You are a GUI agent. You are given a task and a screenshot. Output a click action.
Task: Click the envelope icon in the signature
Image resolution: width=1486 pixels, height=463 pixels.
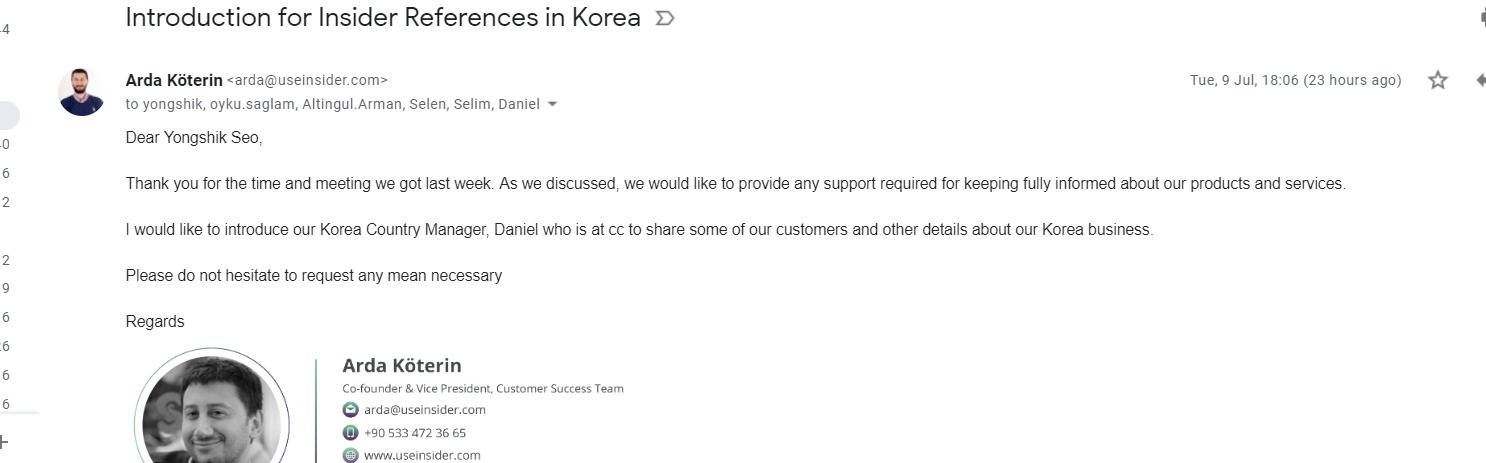click(x=350, y=410)
